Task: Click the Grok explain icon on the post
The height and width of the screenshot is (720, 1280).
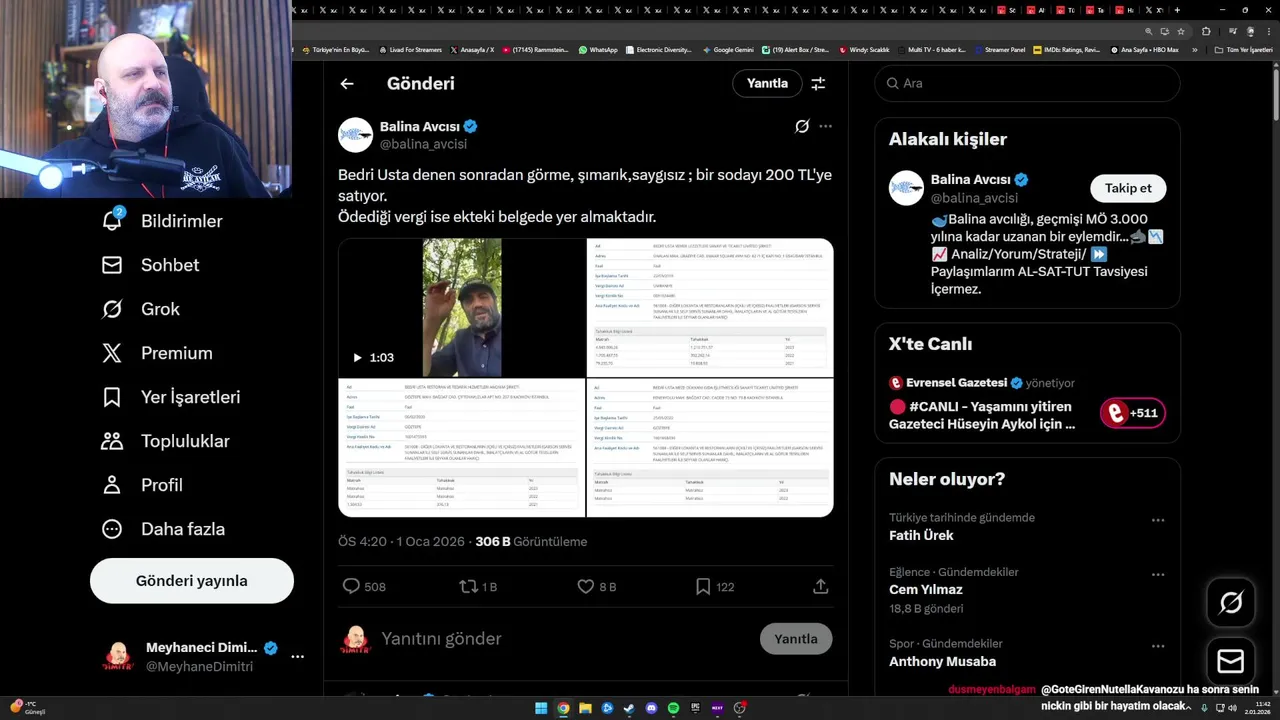Action: pyautogui.click(x=801, y=126)
